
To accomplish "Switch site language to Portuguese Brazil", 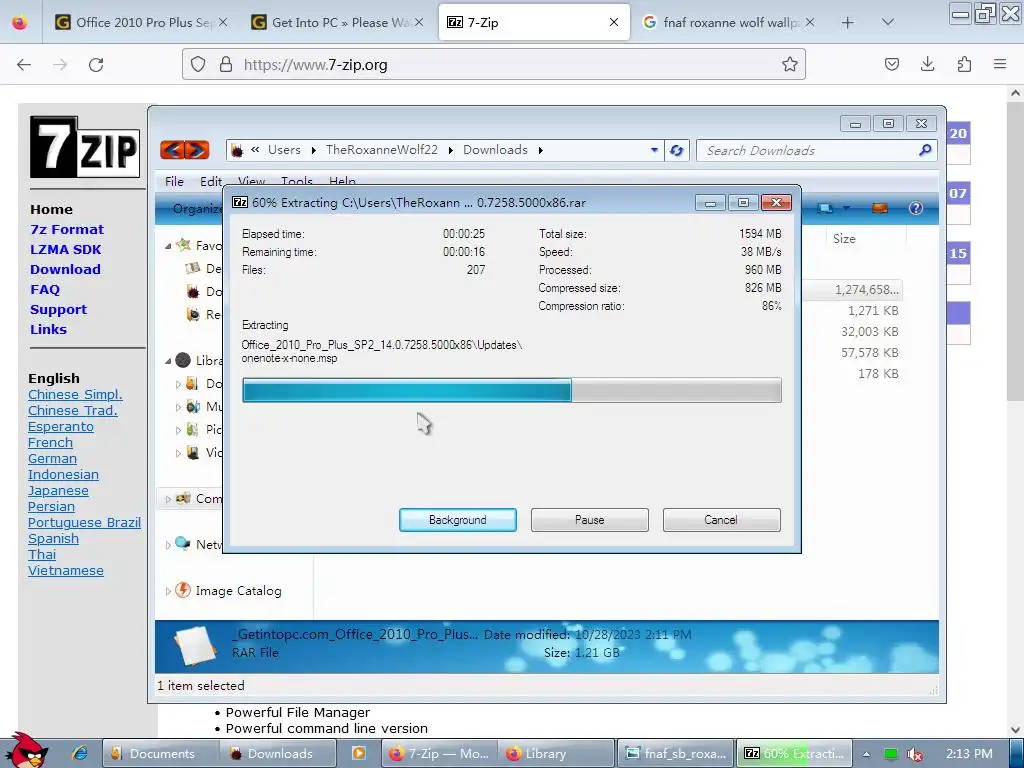I will click(x=84, y=522).
